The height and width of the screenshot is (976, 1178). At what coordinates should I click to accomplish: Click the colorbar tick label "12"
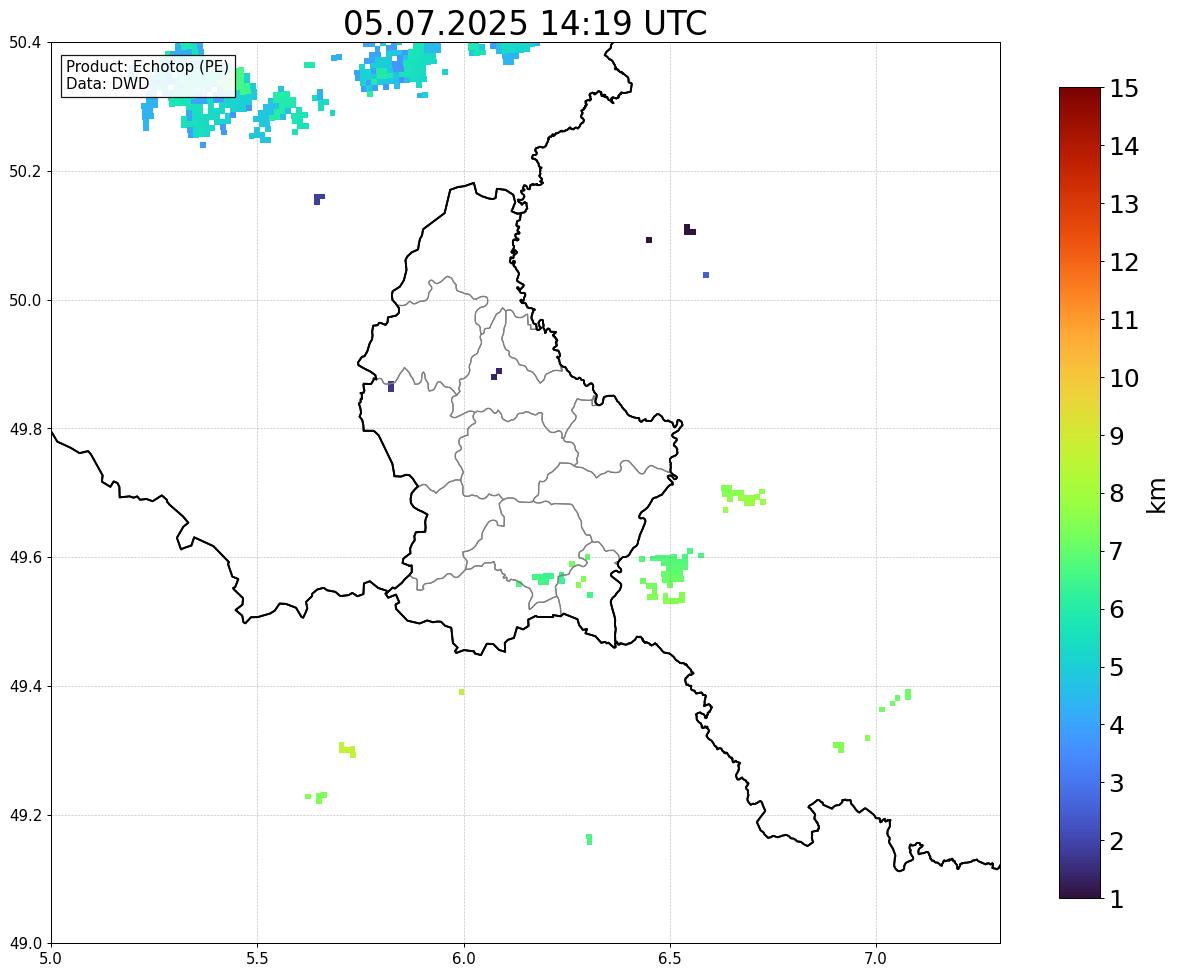pyautogui.click(x=1124, y=262)
